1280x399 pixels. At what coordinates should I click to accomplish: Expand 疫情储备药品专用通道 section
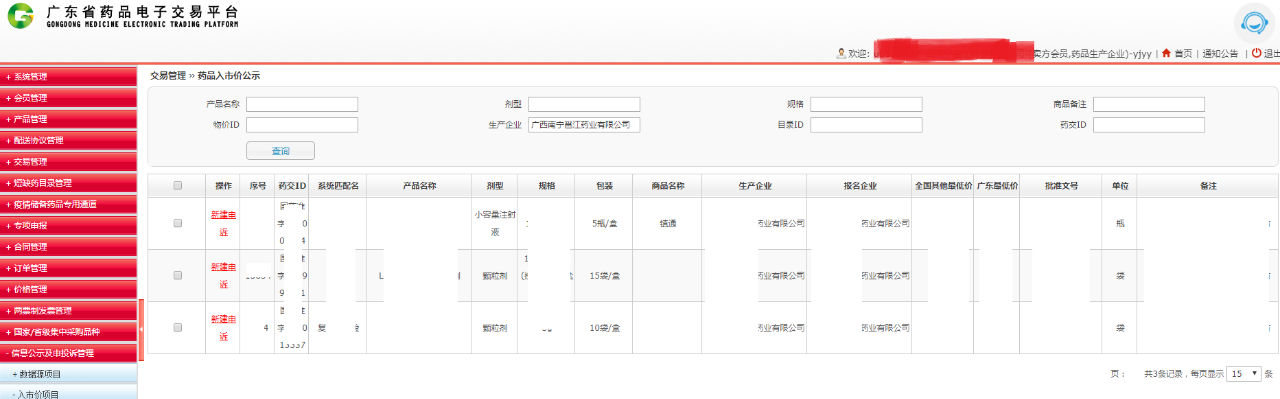[x=68, y=204]
